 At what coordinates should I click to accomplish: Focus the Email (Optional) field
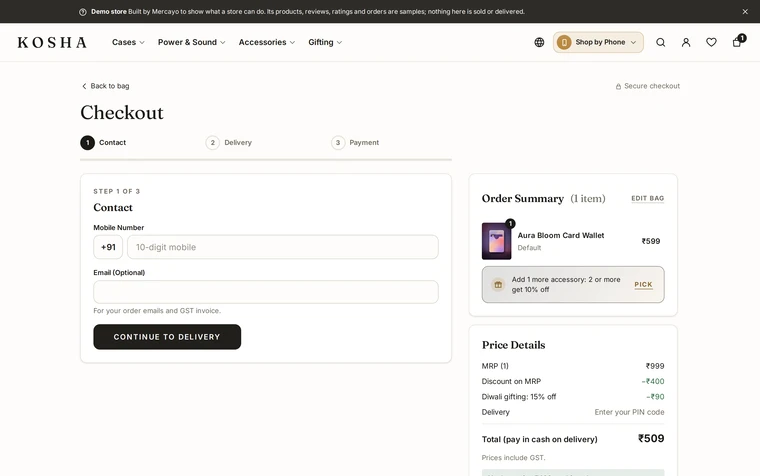[x=266, y=292]
